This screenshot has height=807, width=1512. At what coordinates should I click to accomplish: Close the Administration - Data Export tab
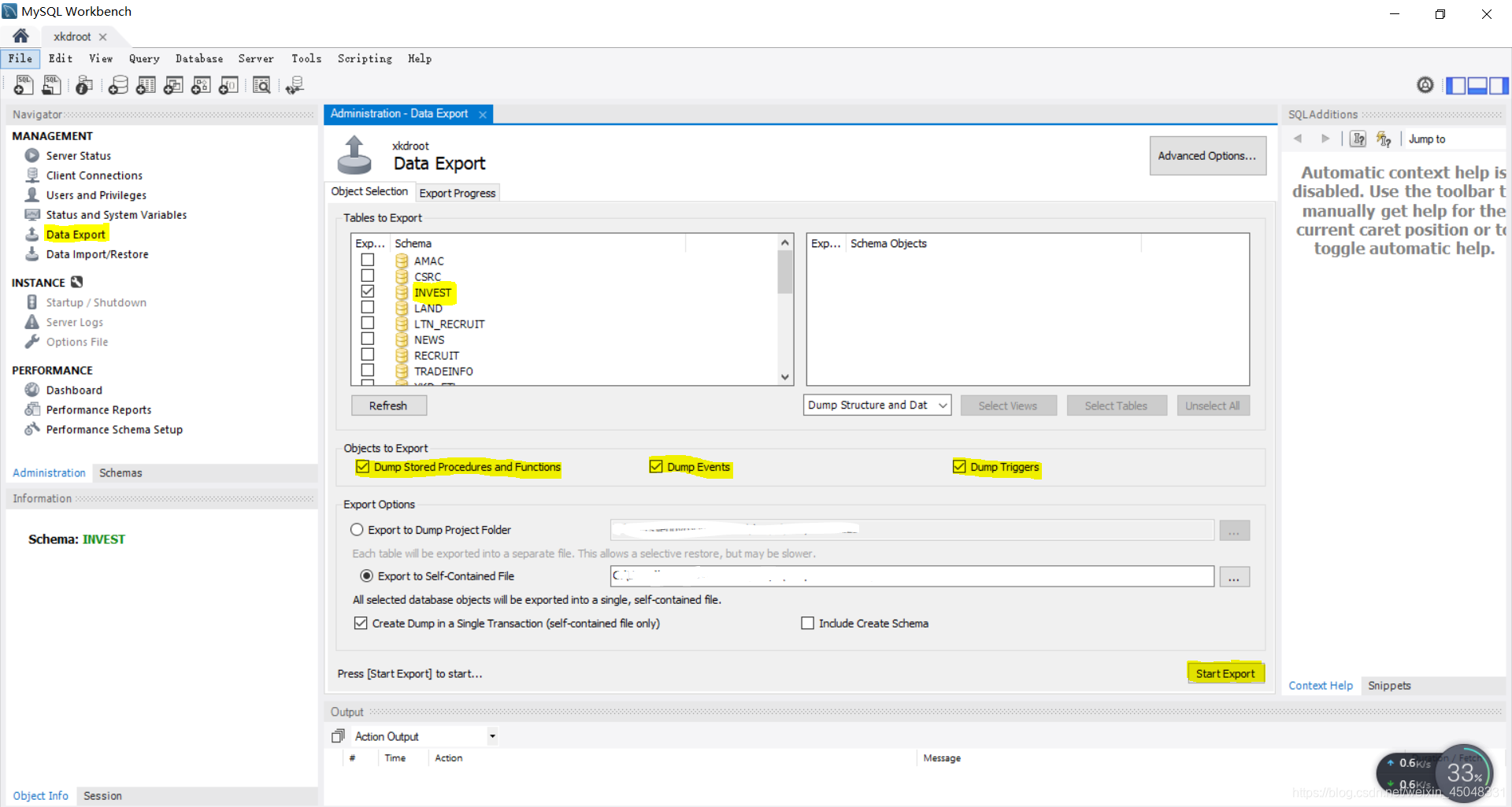pos(483,115)
